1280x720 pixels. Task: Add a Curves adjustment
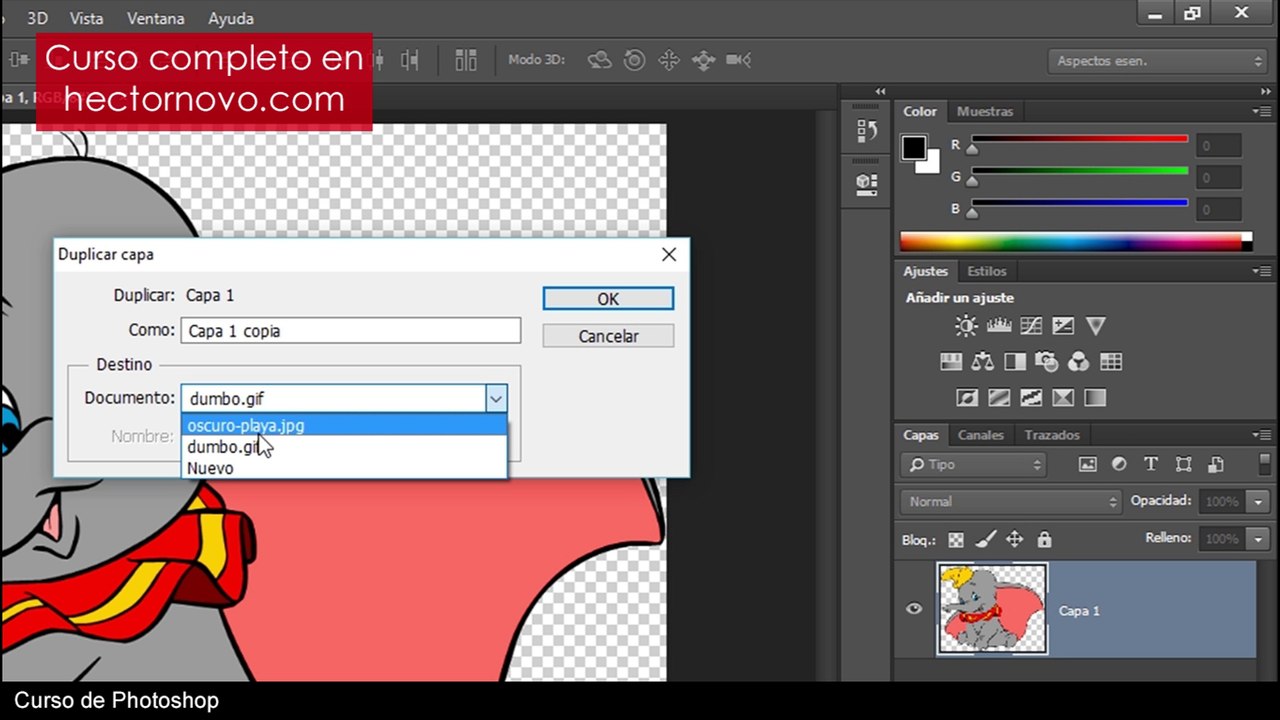tap(1031, 326)
